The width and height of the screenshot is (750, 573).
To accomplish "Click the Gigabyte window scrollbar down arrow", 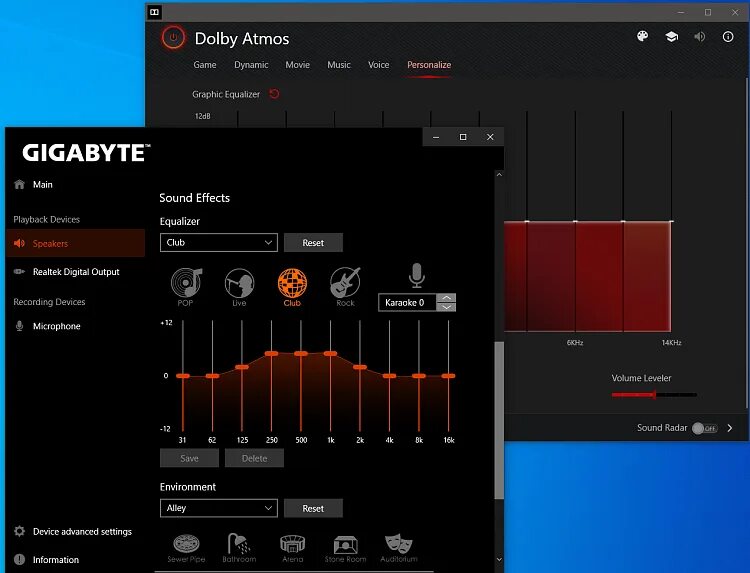I will (x=499, y=559).
